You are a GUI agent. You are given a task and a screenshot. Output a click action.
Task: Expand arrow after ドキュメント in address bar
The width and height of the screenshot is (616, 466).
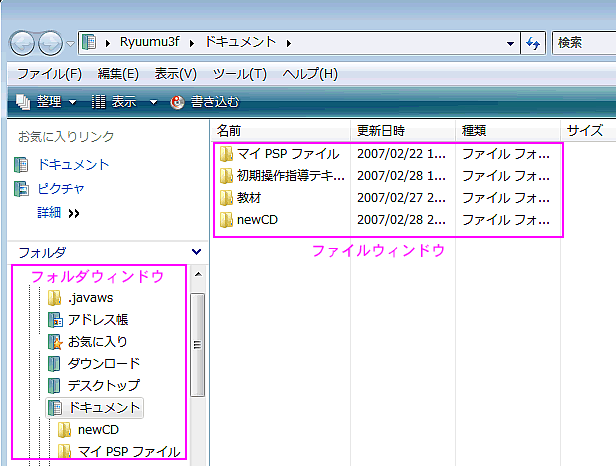(289, 43)
